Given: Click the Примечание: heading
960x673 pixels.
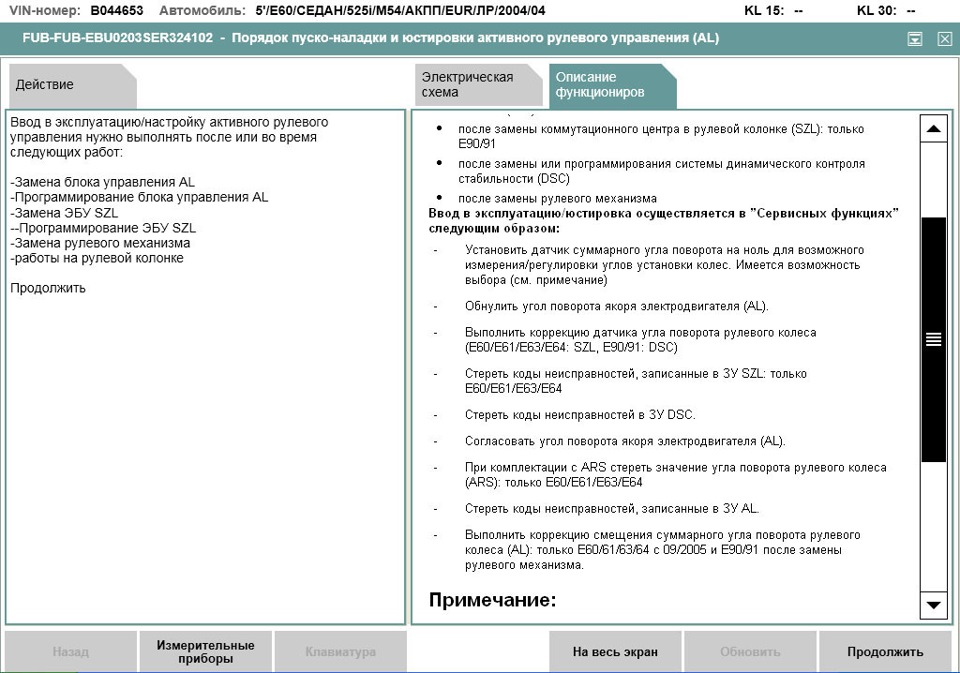Looking at the screenshot, I should coord(492,600).
